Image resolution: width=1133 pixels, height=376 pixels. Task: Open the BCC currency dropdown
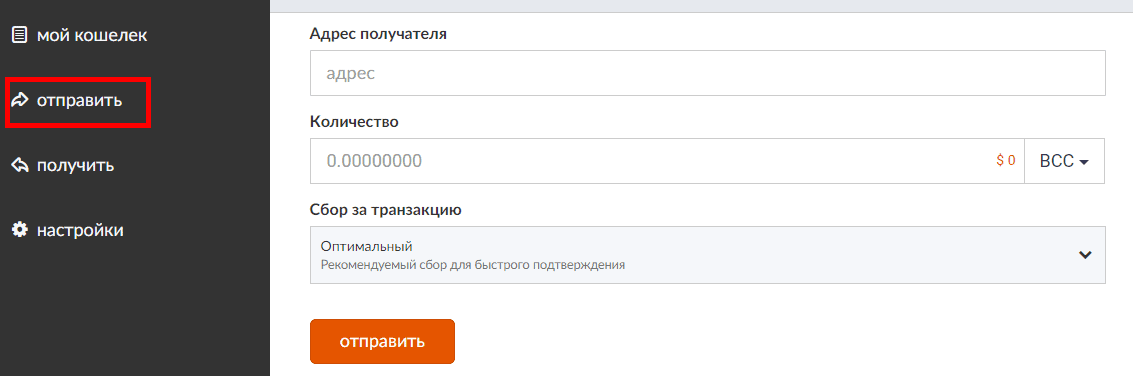[x=1064, y=161]
